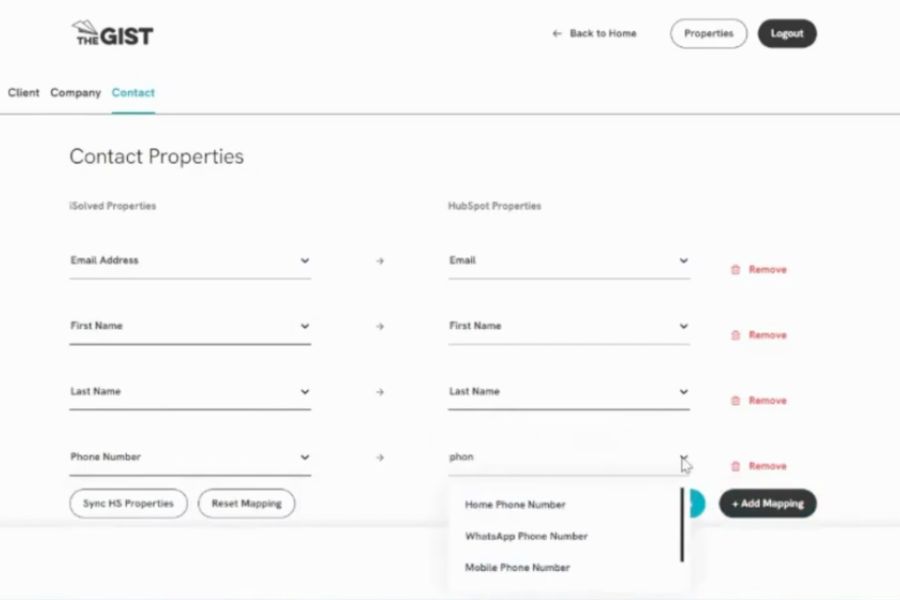Open the Properties button in header
The width and height of the screenshot is (900, 600).
click(708, 33)
